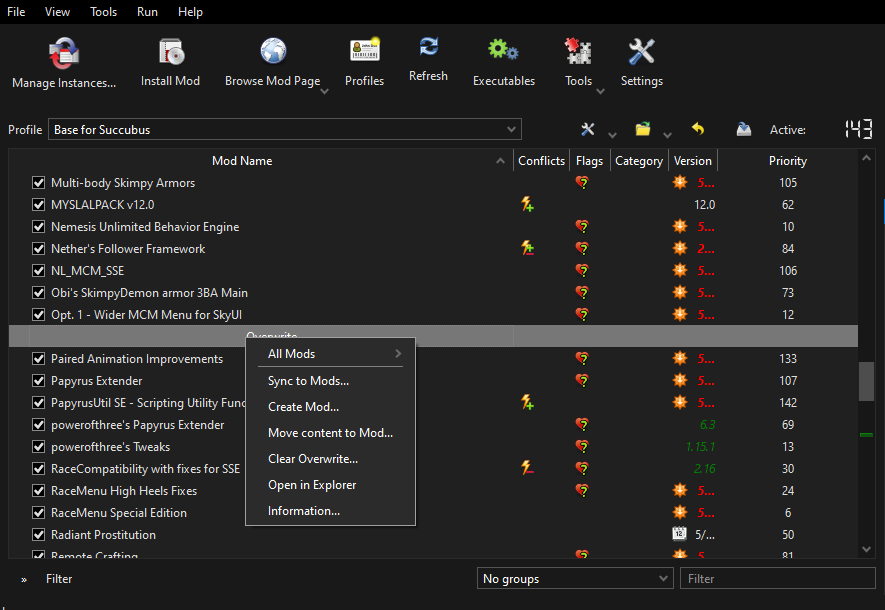Viewport: 885px width, 610px height.
Task: Click conflict icon on MYSLALPACK v12.0 row
Action: coord(527,204)
